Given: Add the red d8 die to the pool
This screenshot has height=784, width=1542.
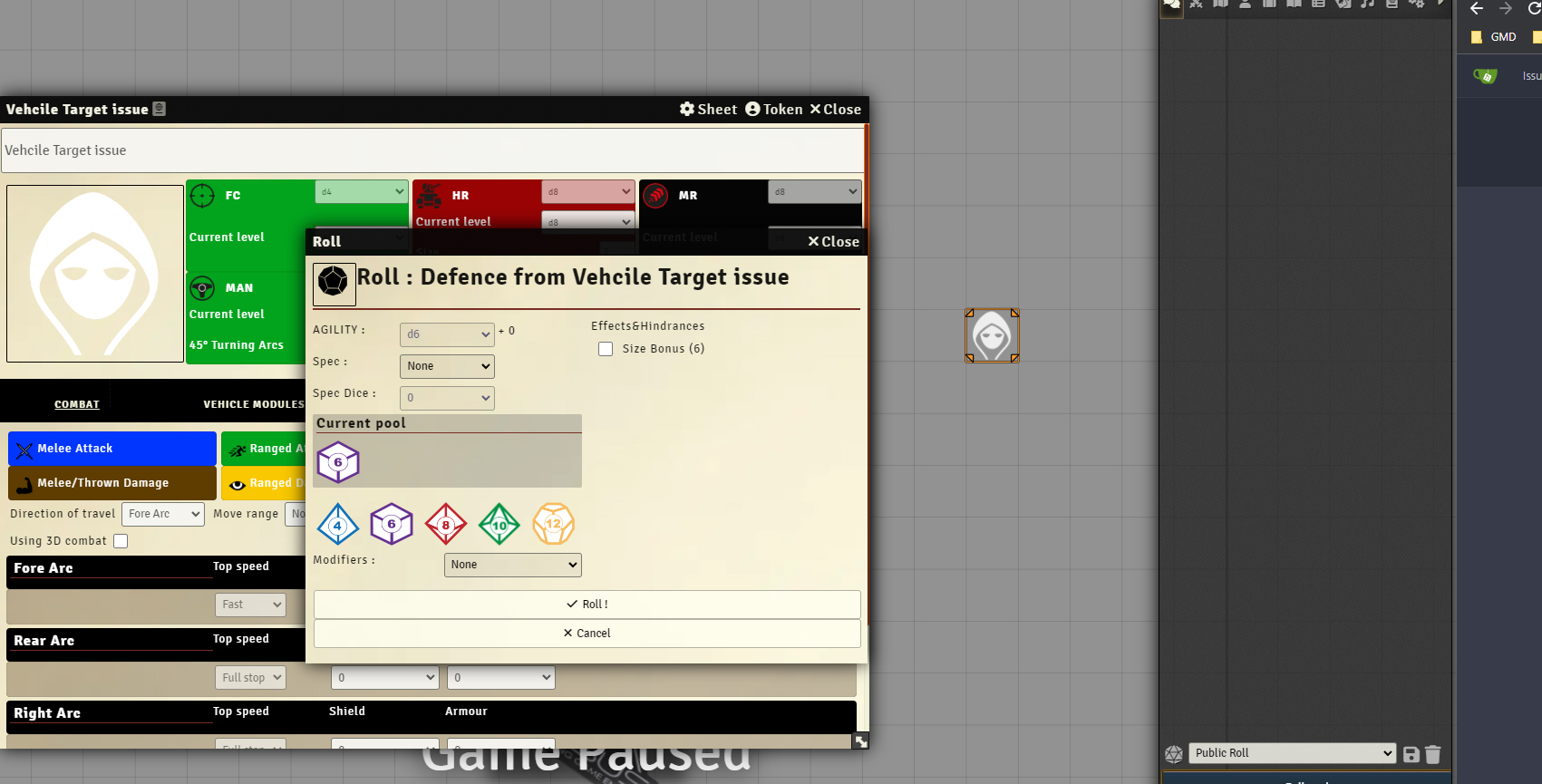Looking at the screenshot, I should click(445, 524).
